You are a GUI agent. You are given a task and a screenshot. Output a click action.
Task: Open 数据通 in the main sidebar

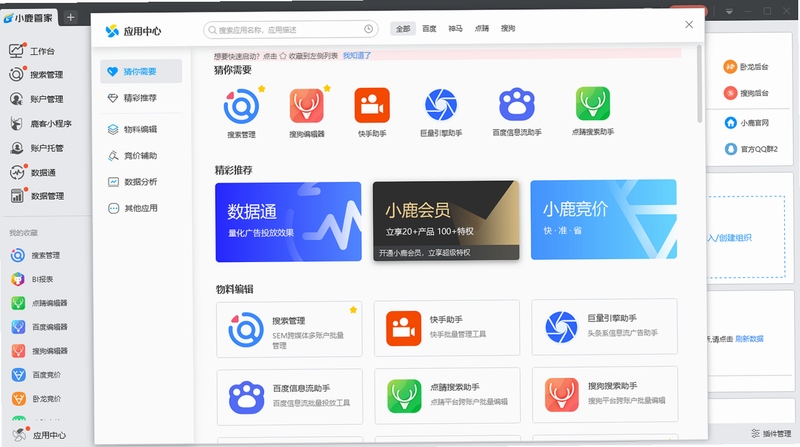[x=33, y=172]
